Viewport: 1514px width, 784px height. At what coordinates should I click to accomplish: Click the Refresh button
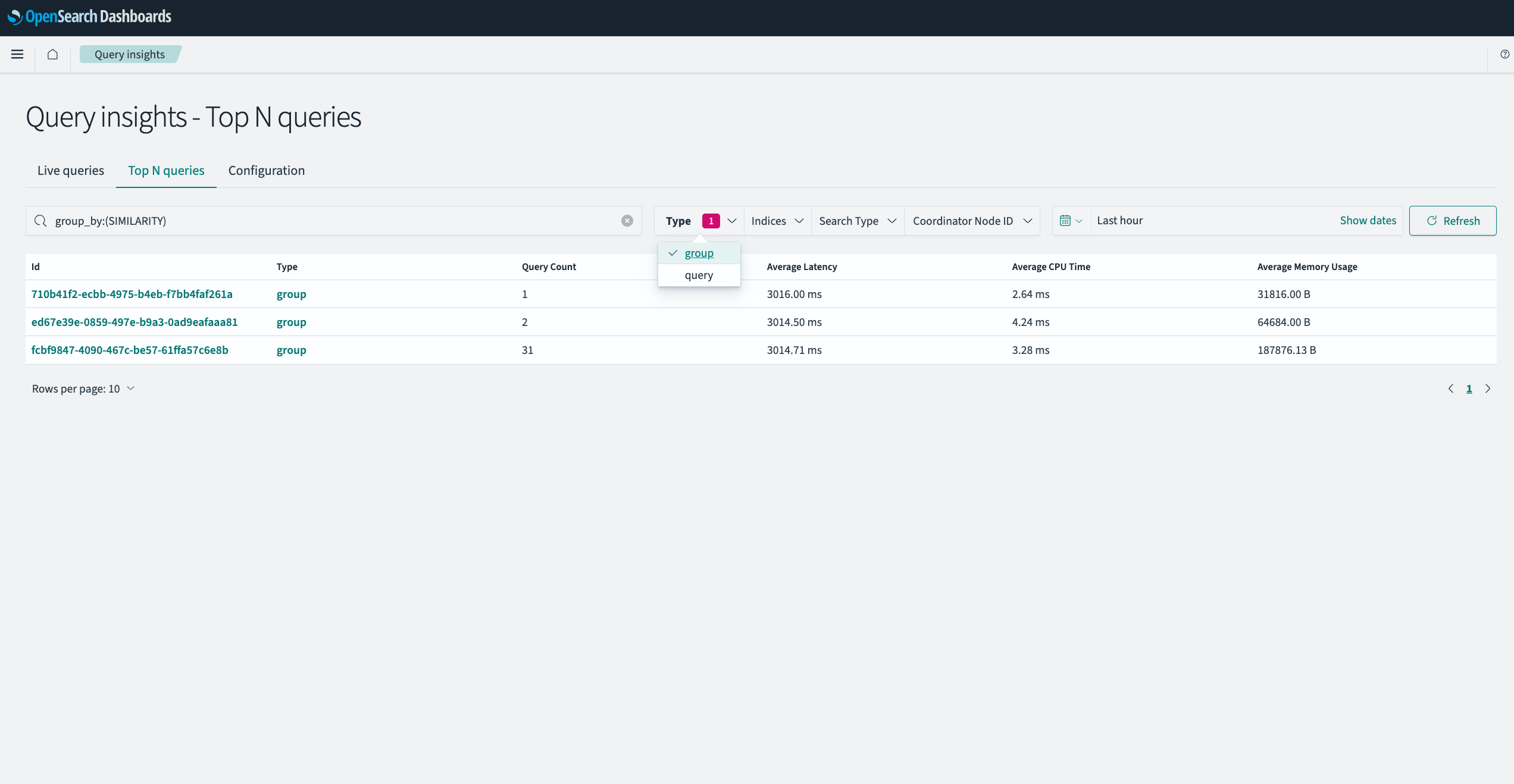coord(1453,220)
